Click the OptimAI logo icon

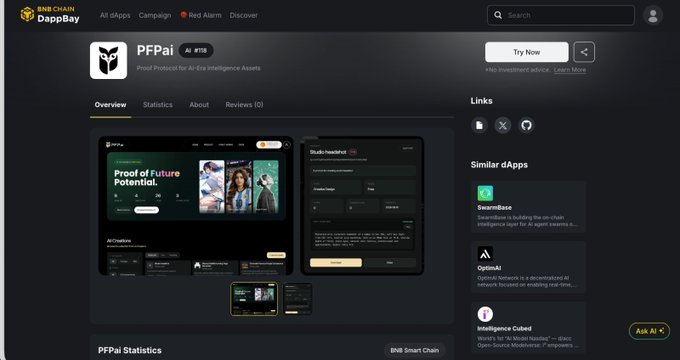point(485,254)
